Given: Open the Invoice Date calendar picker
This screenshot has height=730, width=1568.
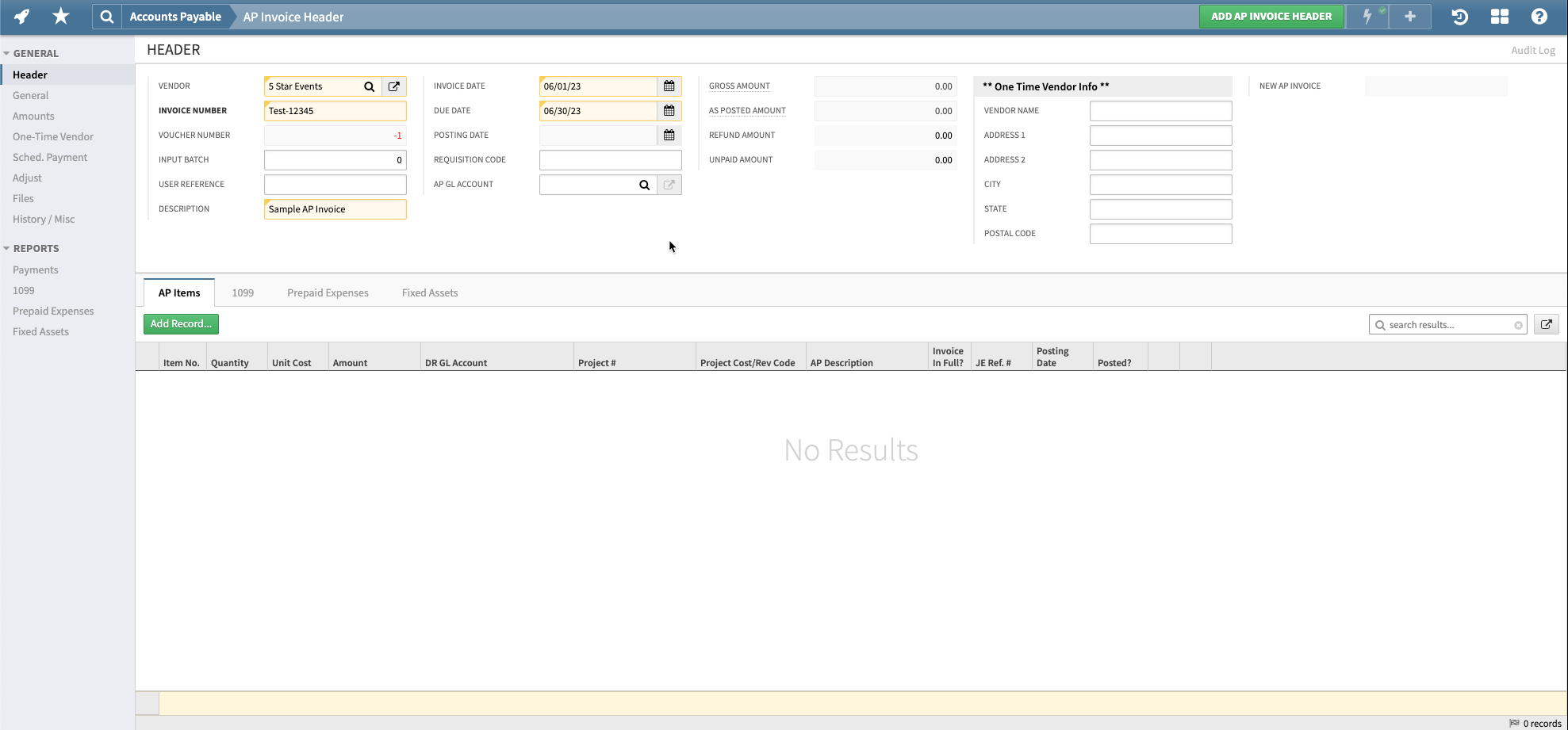Looking at the screenshot, I should (669, 86).
